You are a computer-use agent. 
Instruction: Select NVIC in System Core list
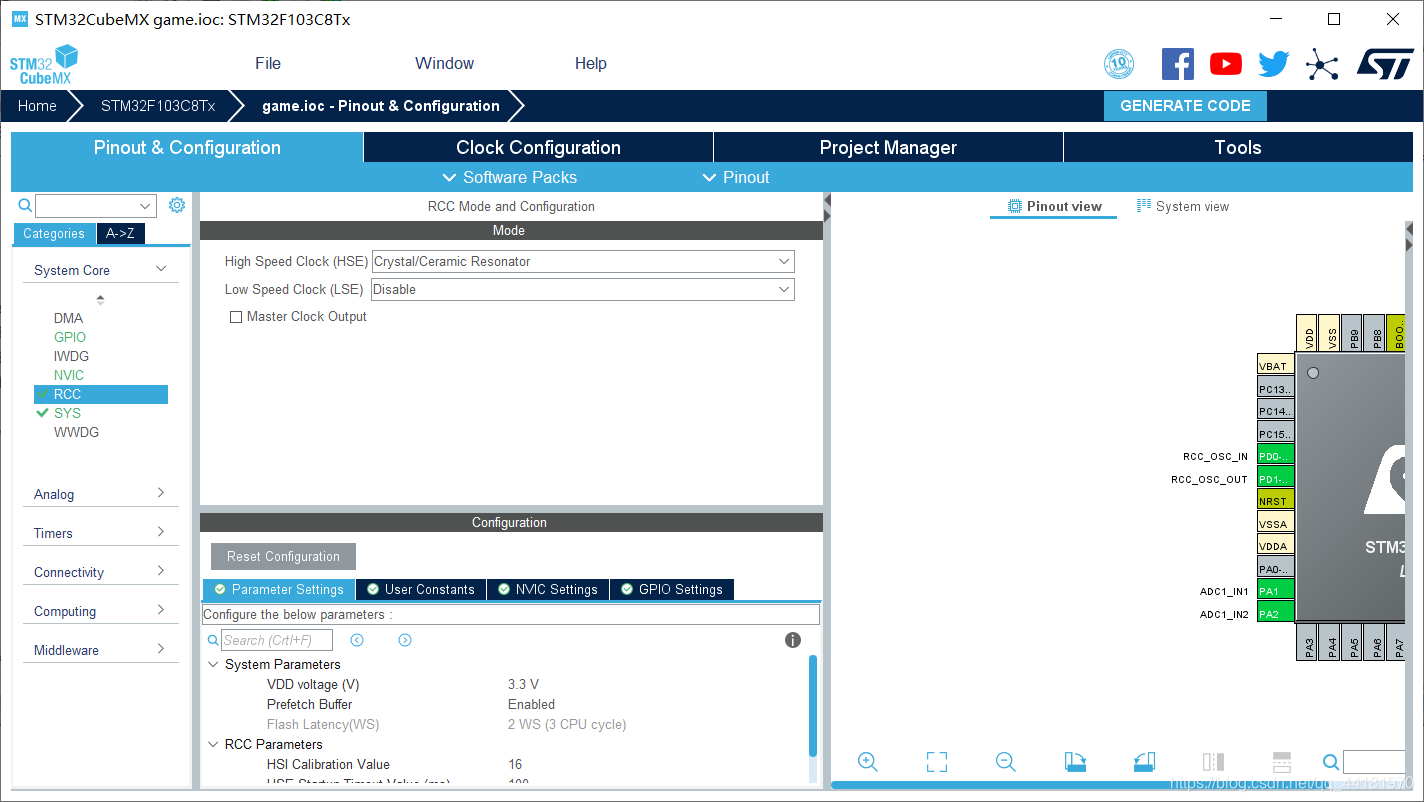(x=69, y=375)
